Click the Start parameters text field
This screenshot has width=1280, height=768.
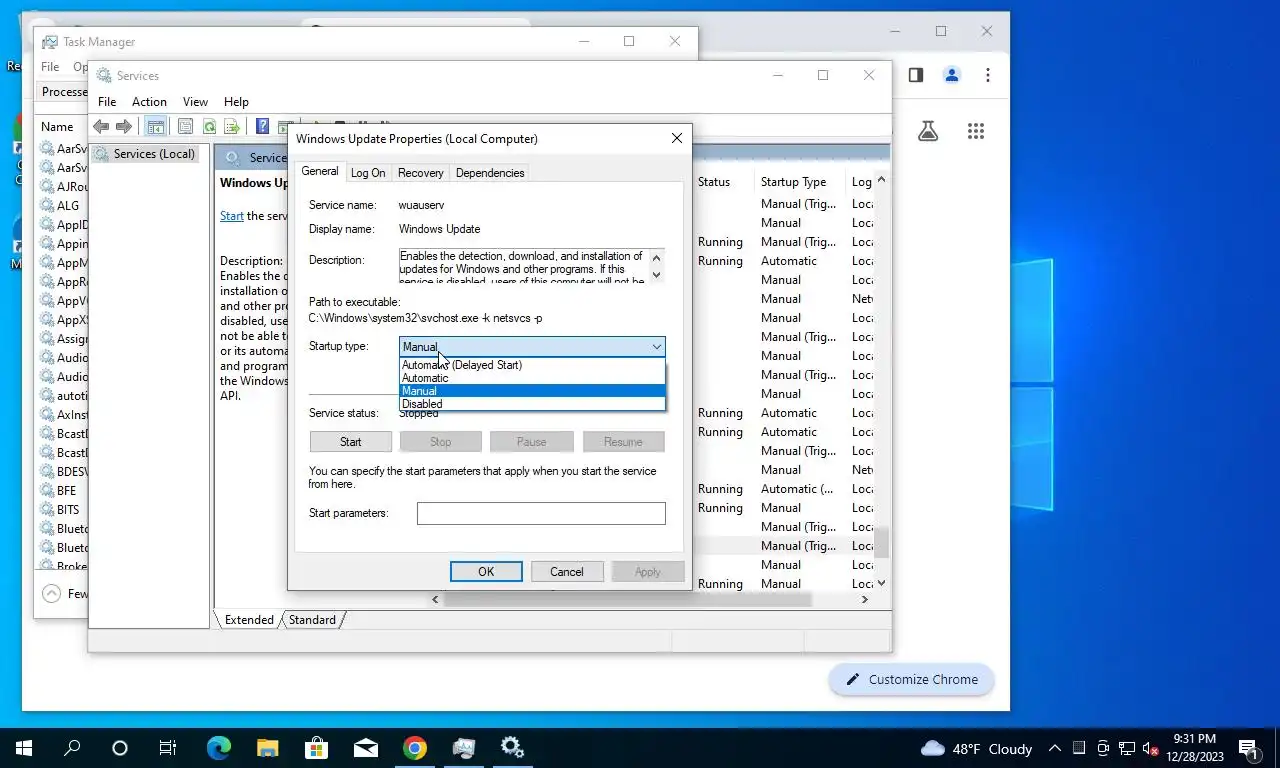(x=541, y=513)
